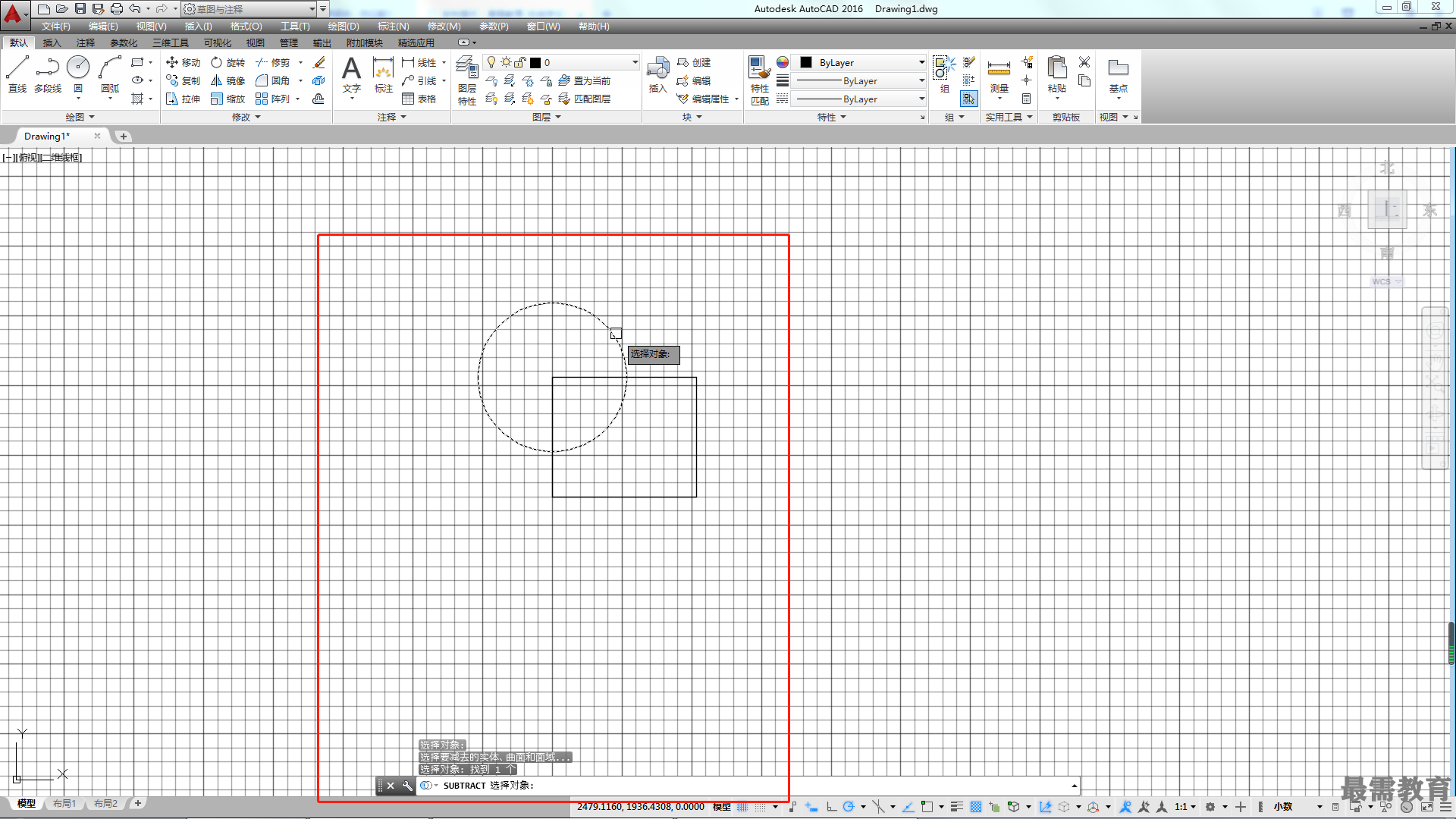The width and height of the screenshot is (1456, 819).
Task: Click the Array (阵列) command
Action: tap(273, 99)
